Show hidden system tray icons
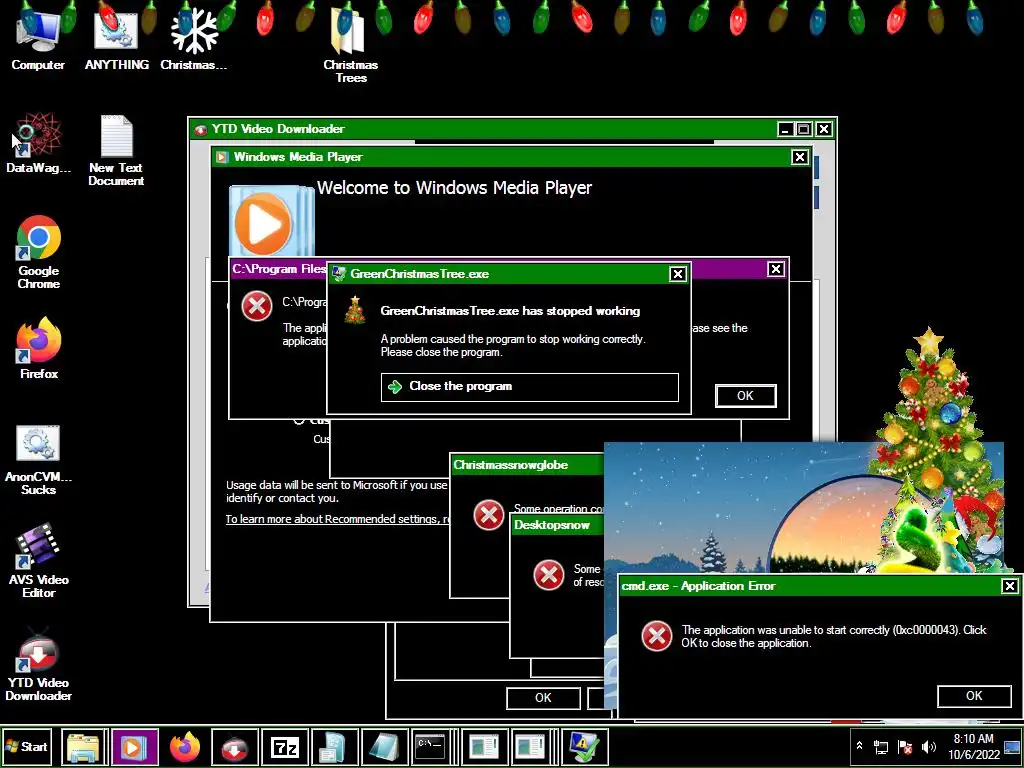This screenshot has width=1024, height=768. [x=859, y=746]
